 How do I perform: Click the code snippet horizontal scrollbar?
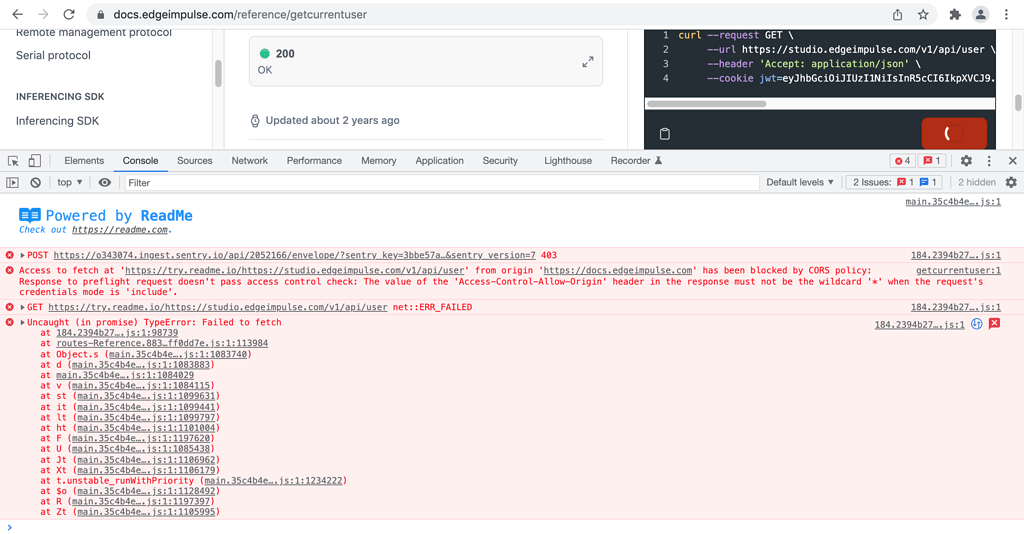pyautogui.click(x=707, y=104)
